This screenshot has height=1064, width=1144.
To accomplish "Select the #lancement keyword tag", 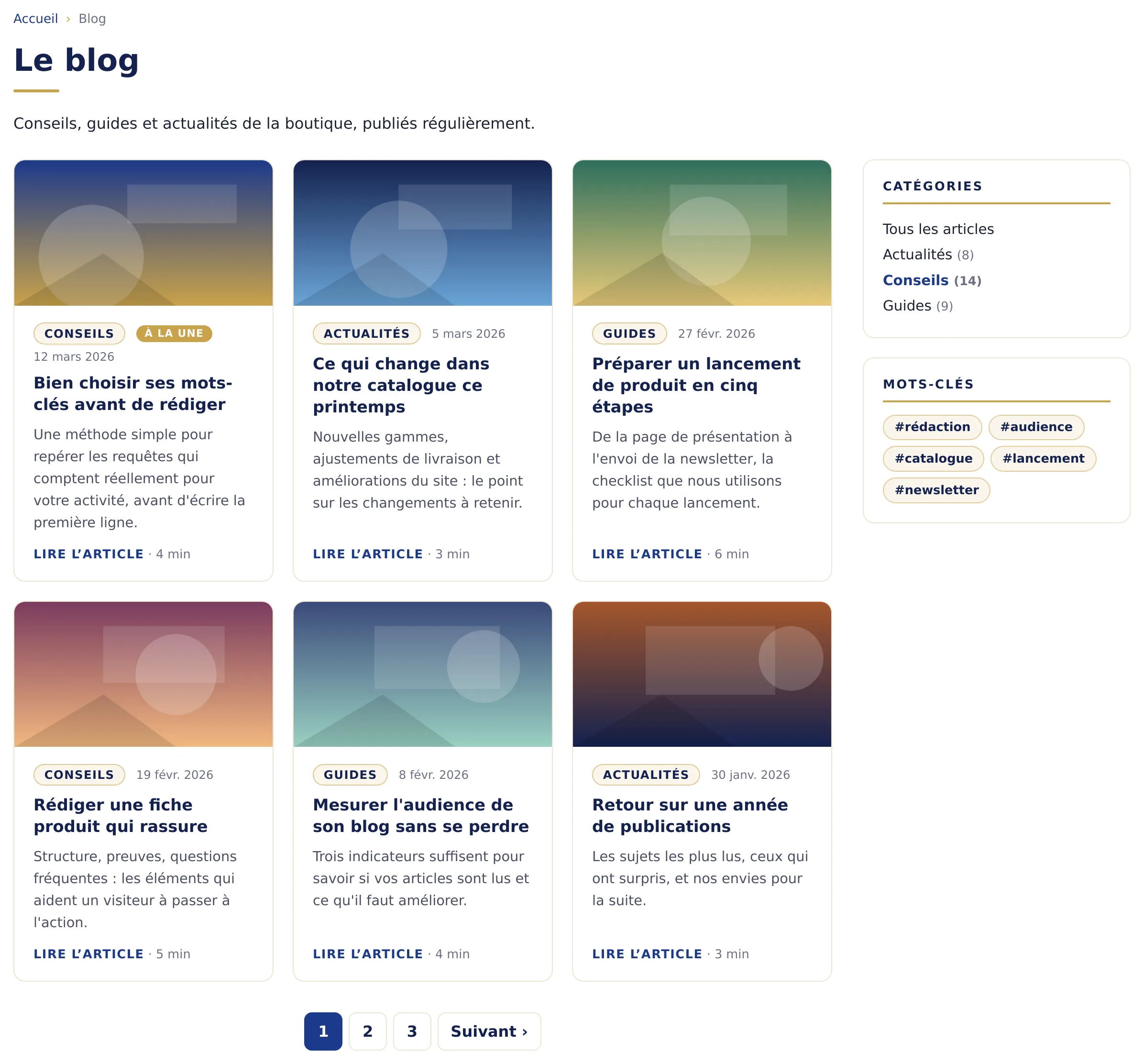I will tap(1043, 459).
